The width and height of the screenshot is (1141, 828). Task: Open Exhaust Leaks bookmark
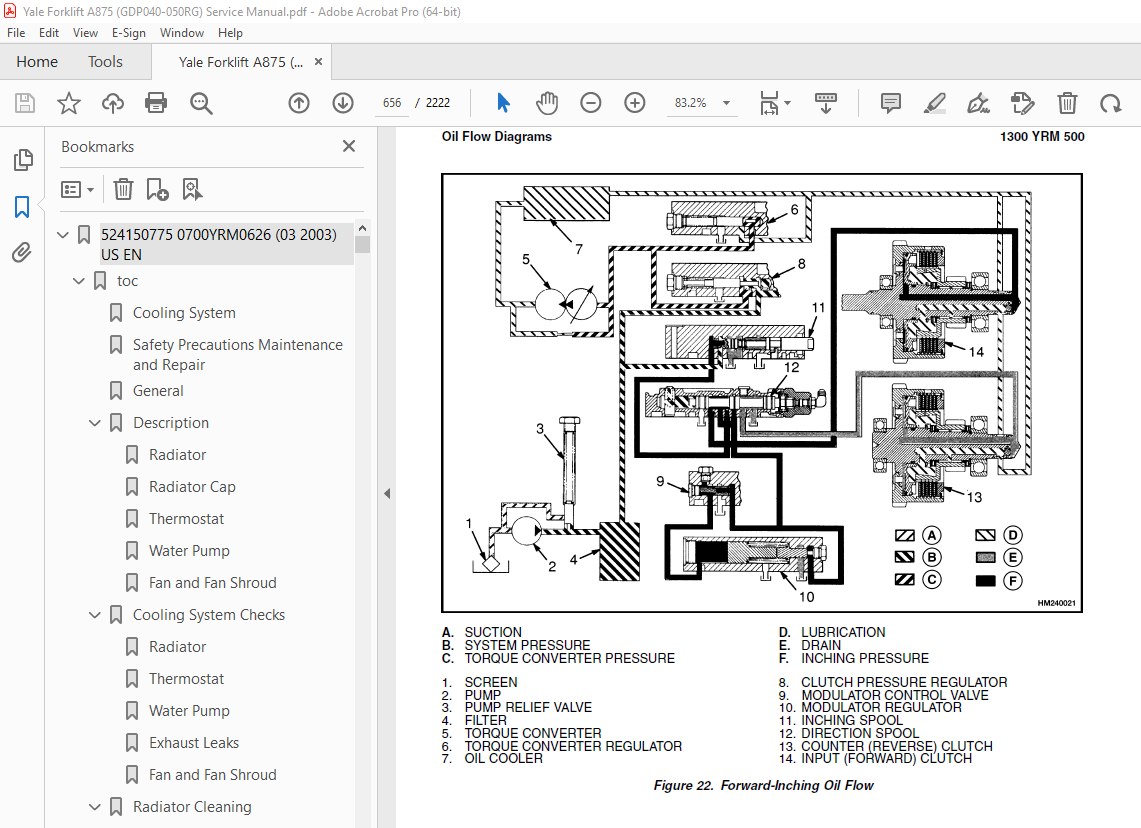194,743
